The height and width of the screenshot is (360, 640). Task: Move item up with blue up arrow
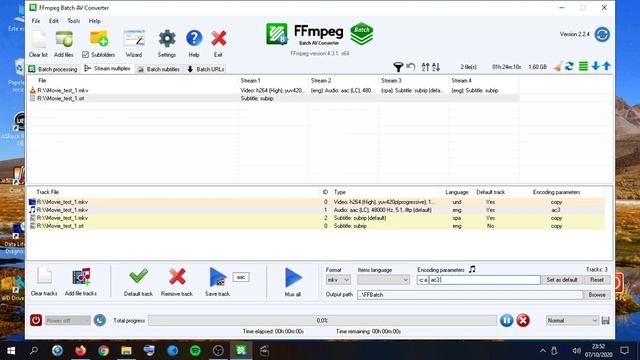607,66
